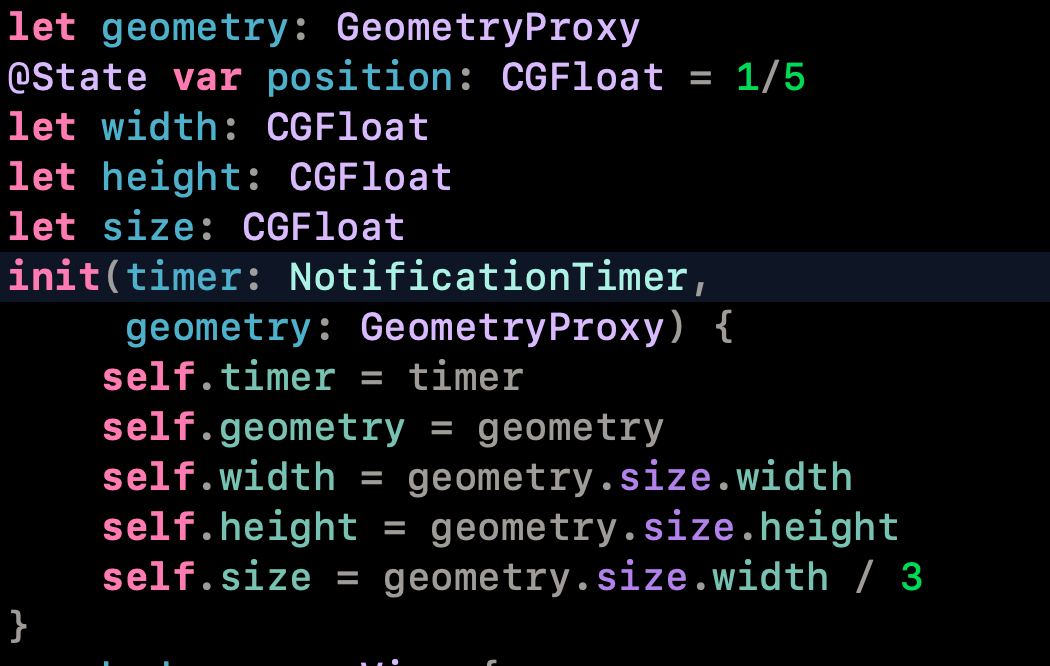The image size is (1050, 666).
Task: Click 'height' in let height declaration
Action: click(x=171, y=178)
